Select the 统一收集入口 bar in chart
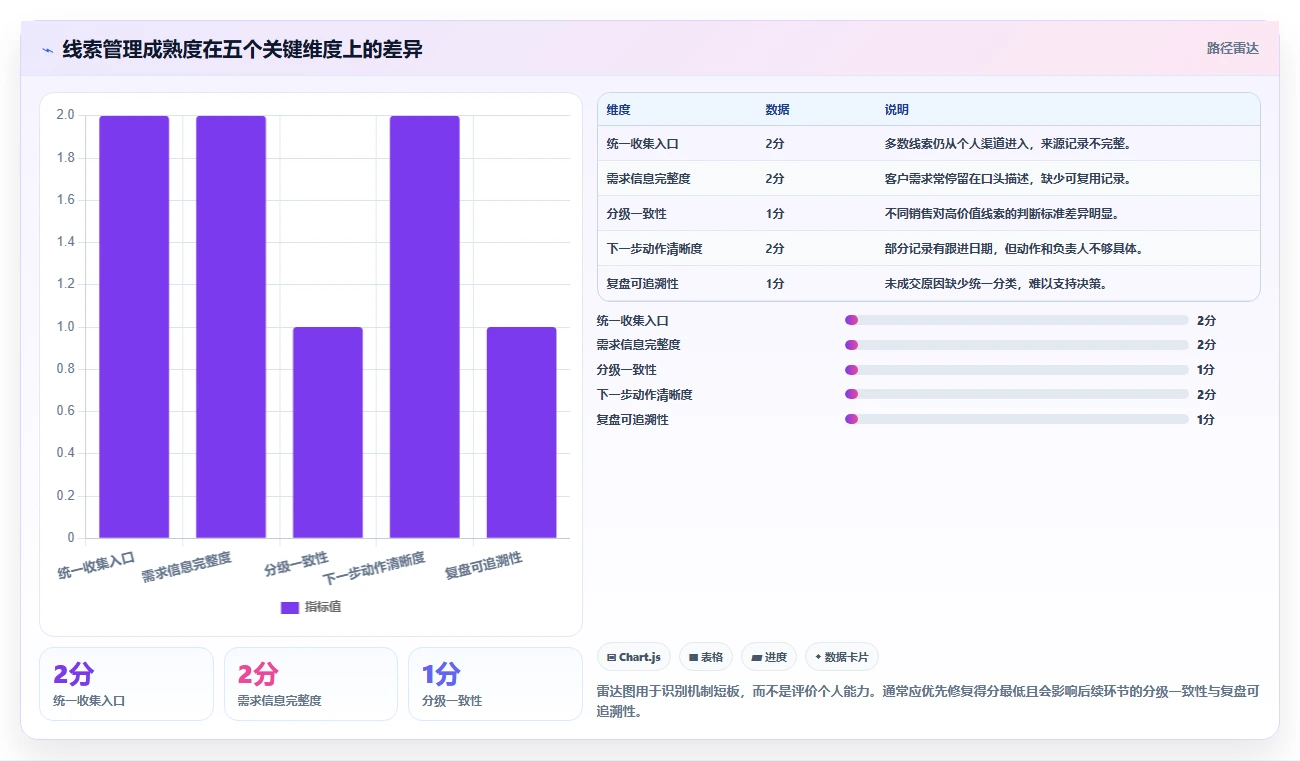Image resolution: width=1300 pixels, height=761 pixels. tap(134, 327)
